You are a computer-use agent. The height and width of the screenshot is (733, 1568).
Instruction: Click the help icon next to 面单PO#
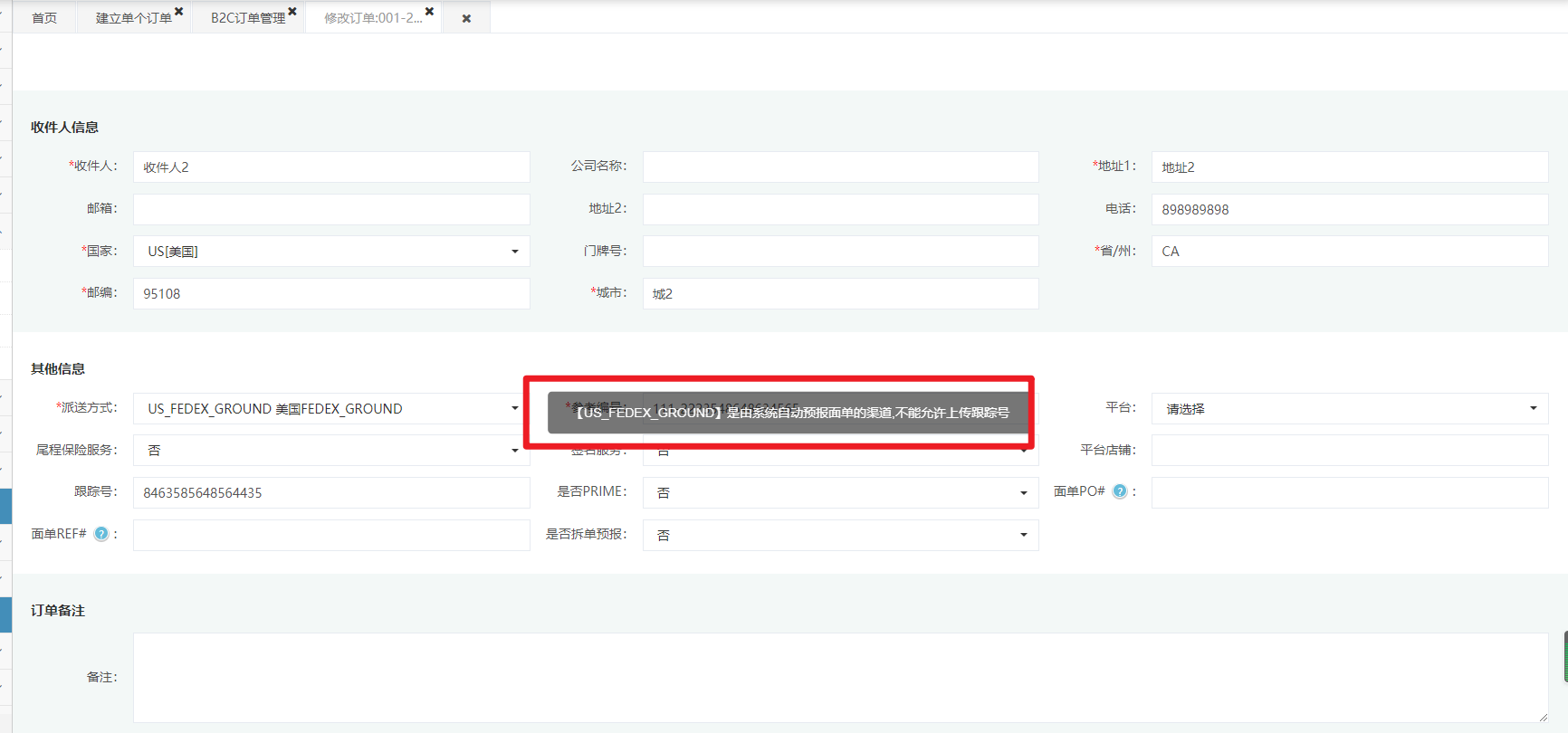click(x=1120, y=491)
